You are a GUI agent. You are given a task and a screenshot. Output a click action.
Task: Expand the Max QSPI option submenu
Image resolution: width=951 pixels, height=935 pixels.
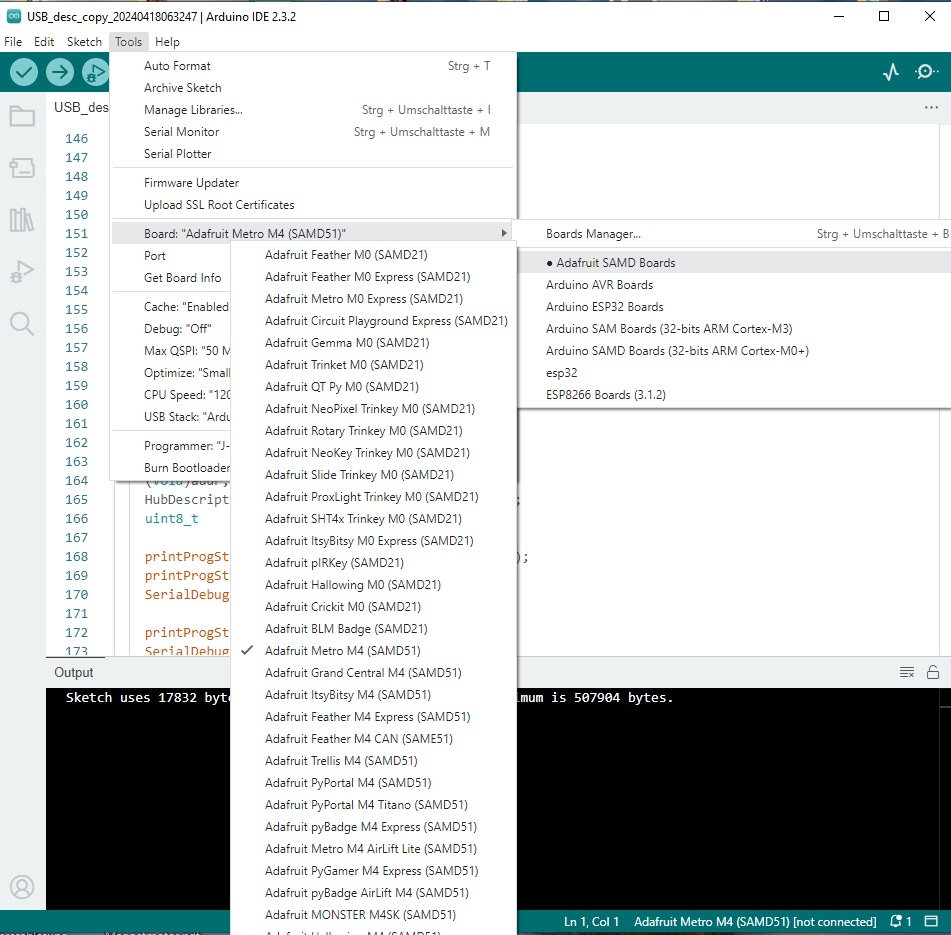coord(172,350)
